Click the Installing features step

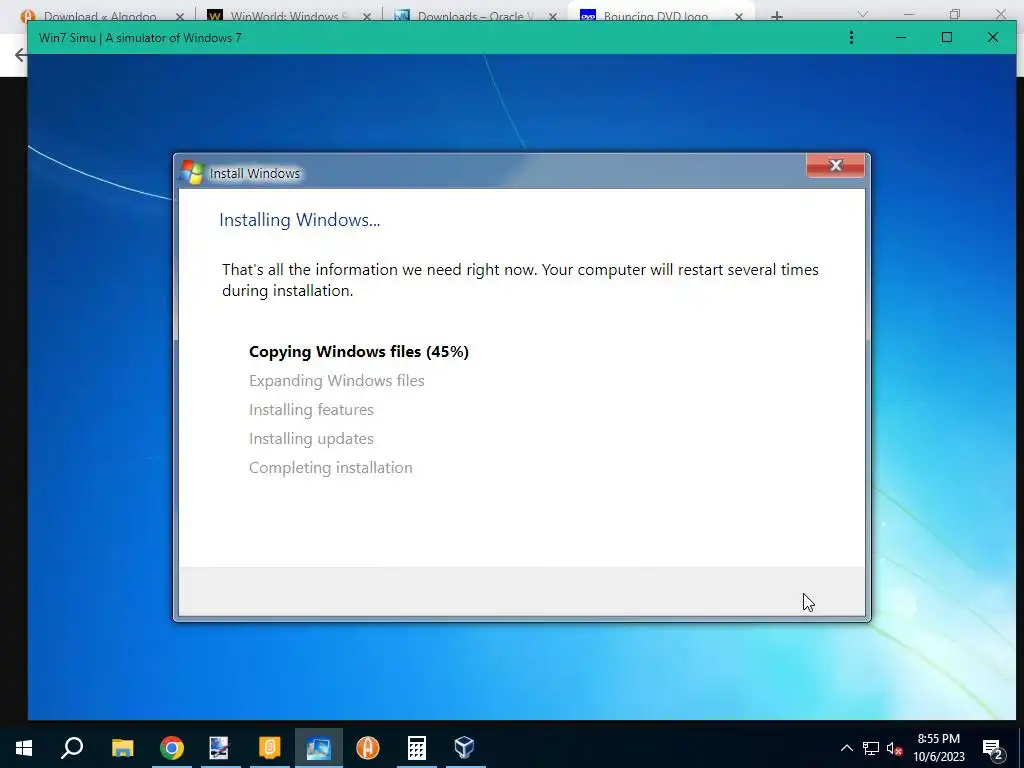click(x=311, y=409)
